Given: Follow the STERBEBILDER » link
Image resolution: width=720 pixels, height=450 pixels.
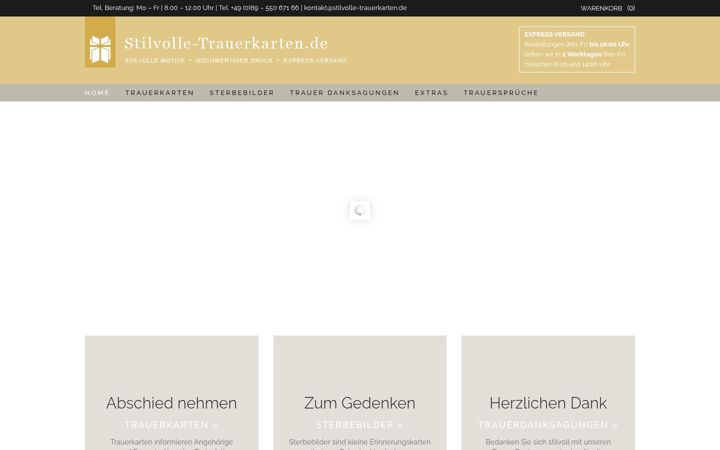Looking at the screenshot, I should [360, 425].
